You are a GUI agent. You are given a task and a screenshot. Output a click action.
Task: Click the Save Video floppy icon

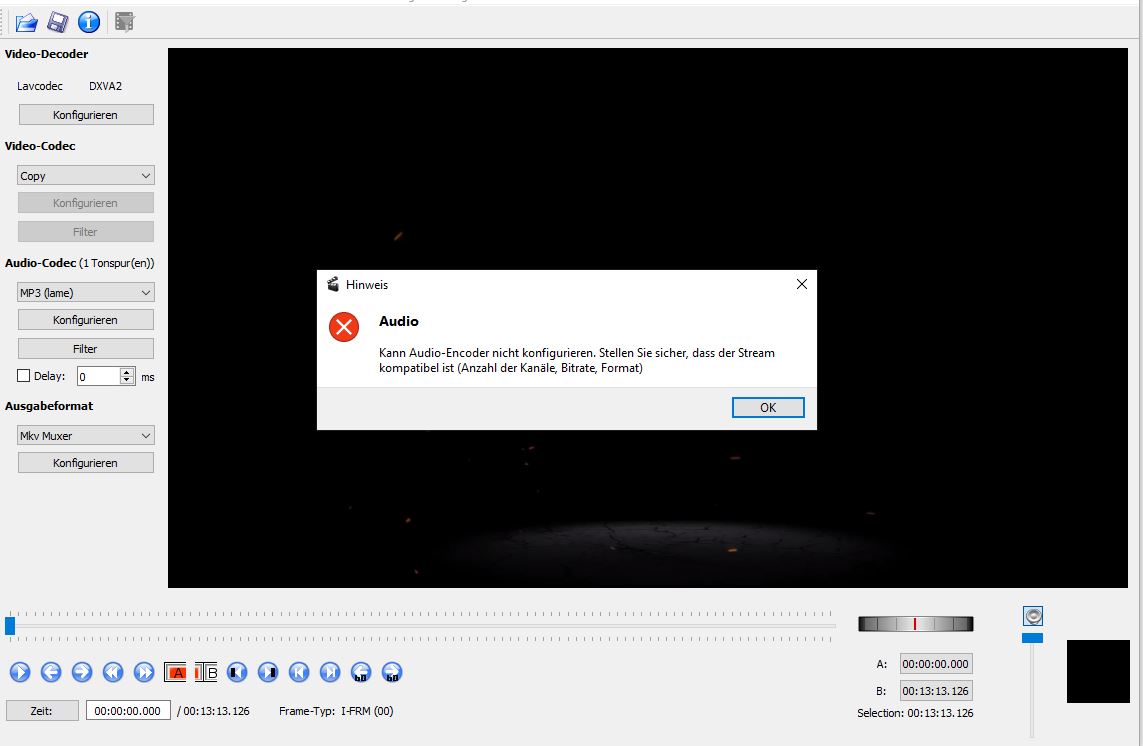58,21
